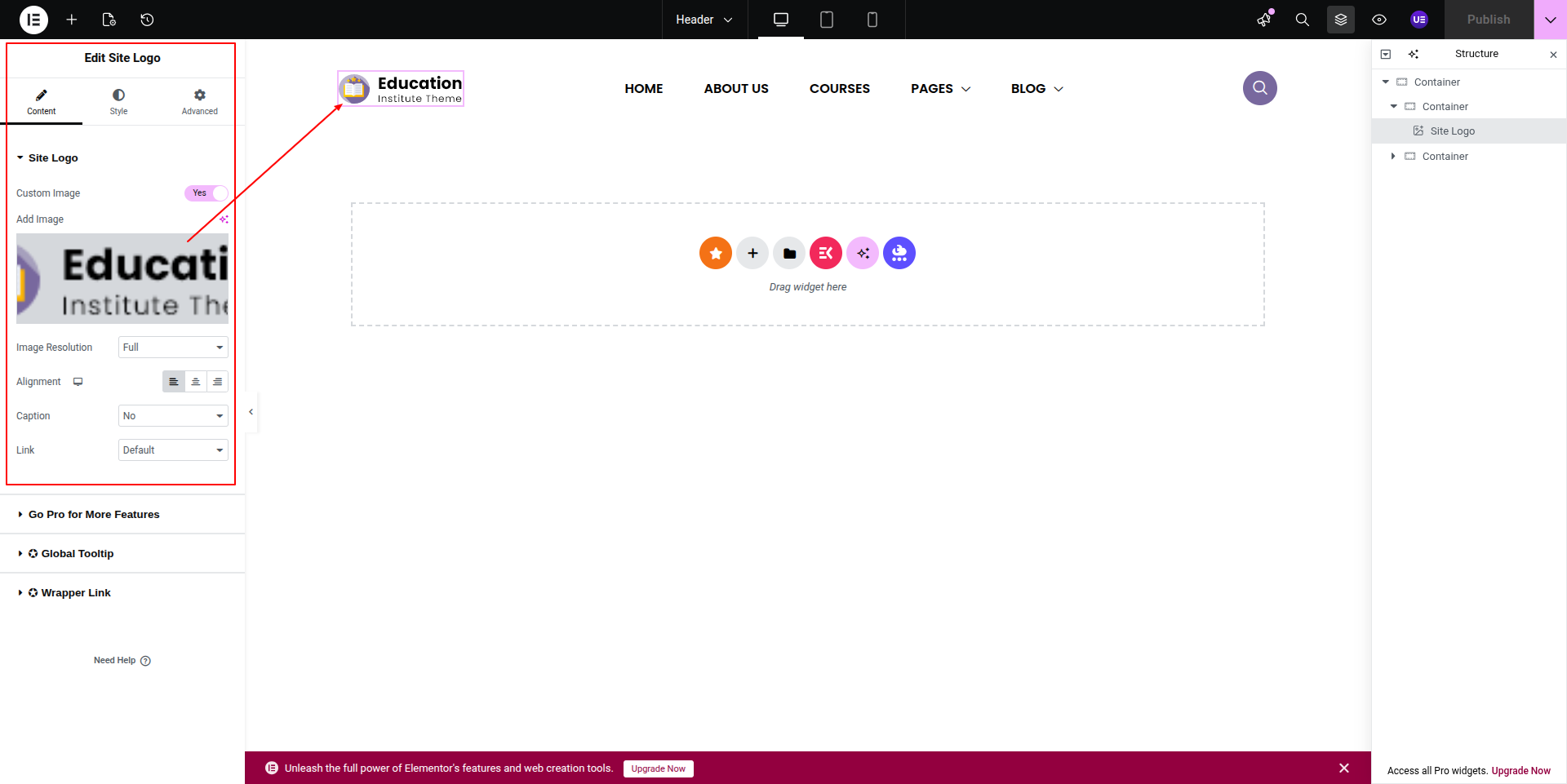Click the Upgrade Now button in banner
The height and width of the screenshot is (784, 1567).
(x=658, y=768)
